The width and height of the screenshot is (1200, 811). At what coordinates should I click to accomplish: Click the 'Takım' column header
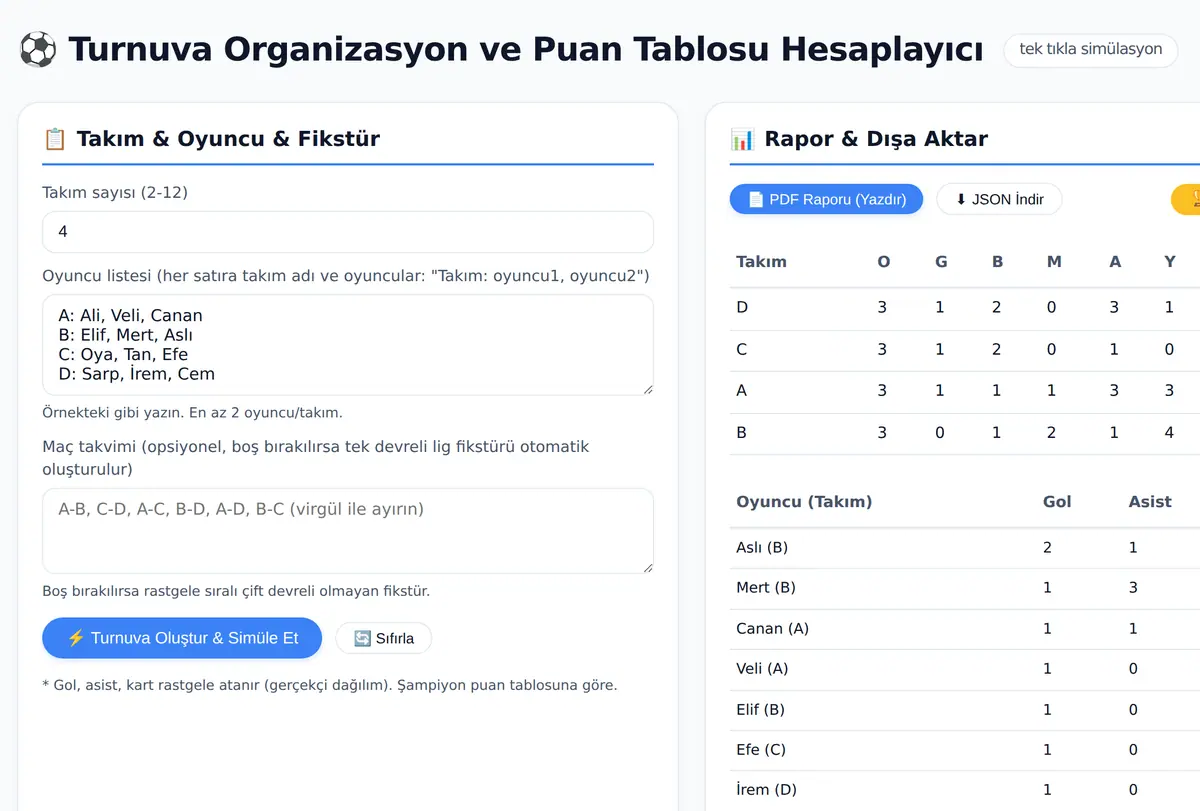(761, 262)
